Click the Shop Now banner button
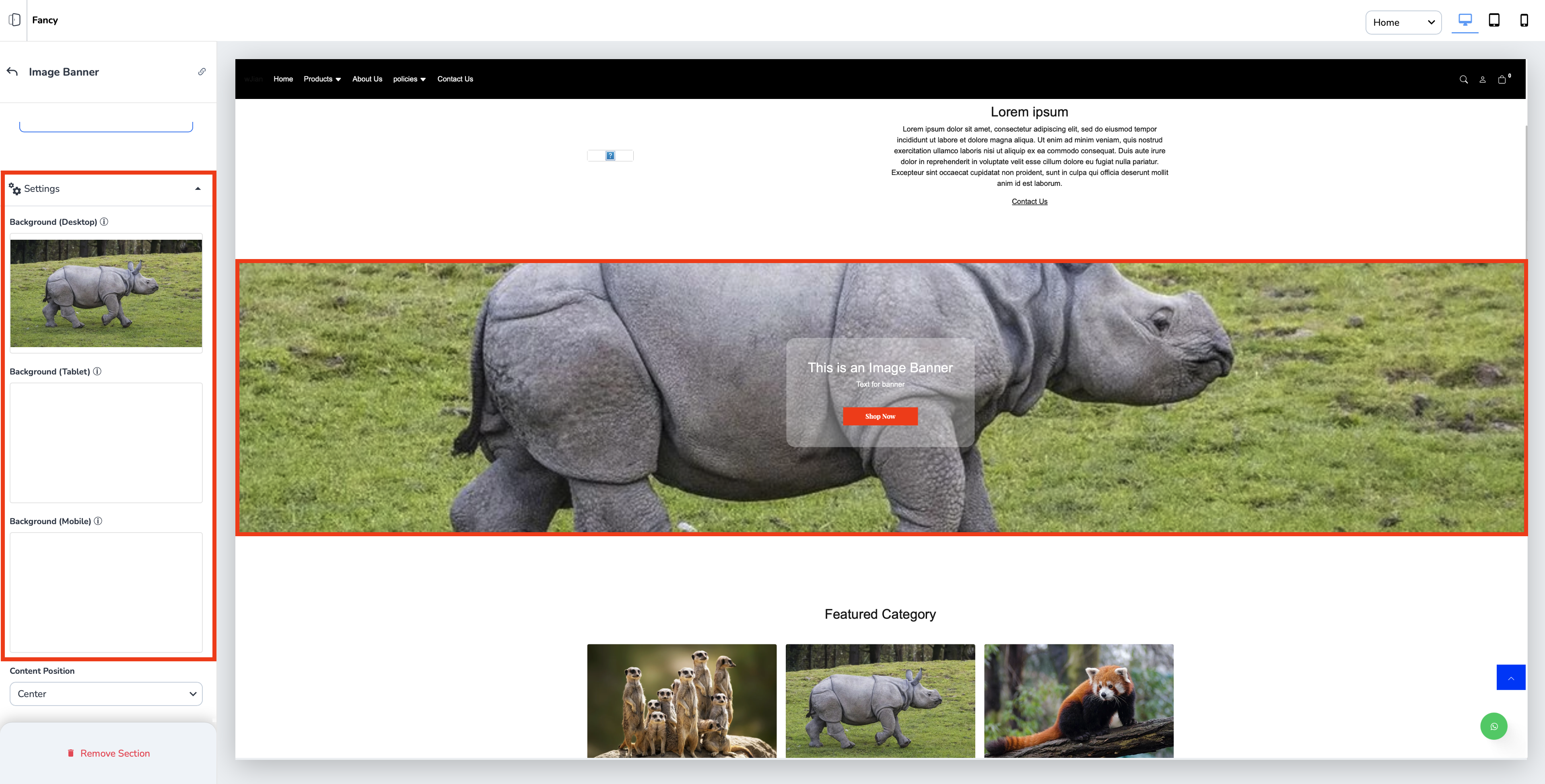1545x784 pixels. coord(880,416)
